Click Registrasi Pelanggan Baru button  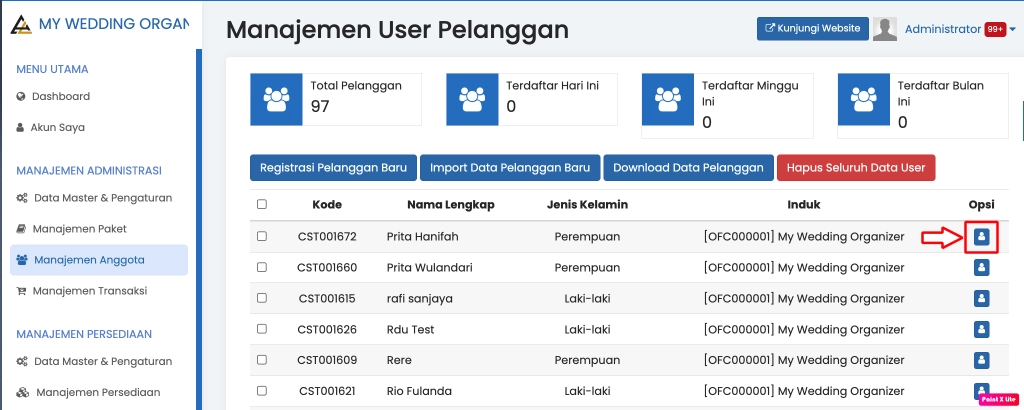[333, 168]
